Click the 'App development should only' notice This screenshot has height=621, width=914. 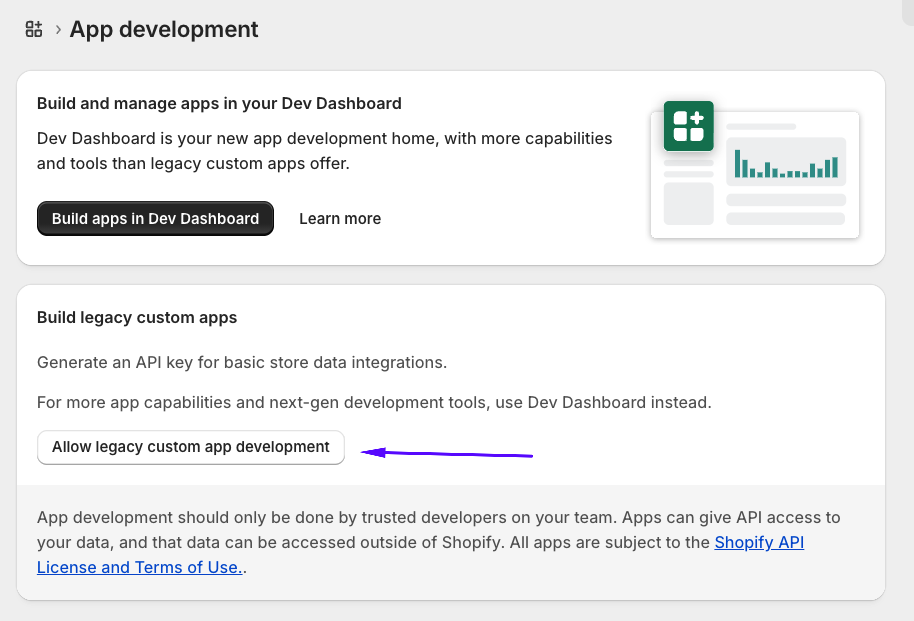[438, 542]
